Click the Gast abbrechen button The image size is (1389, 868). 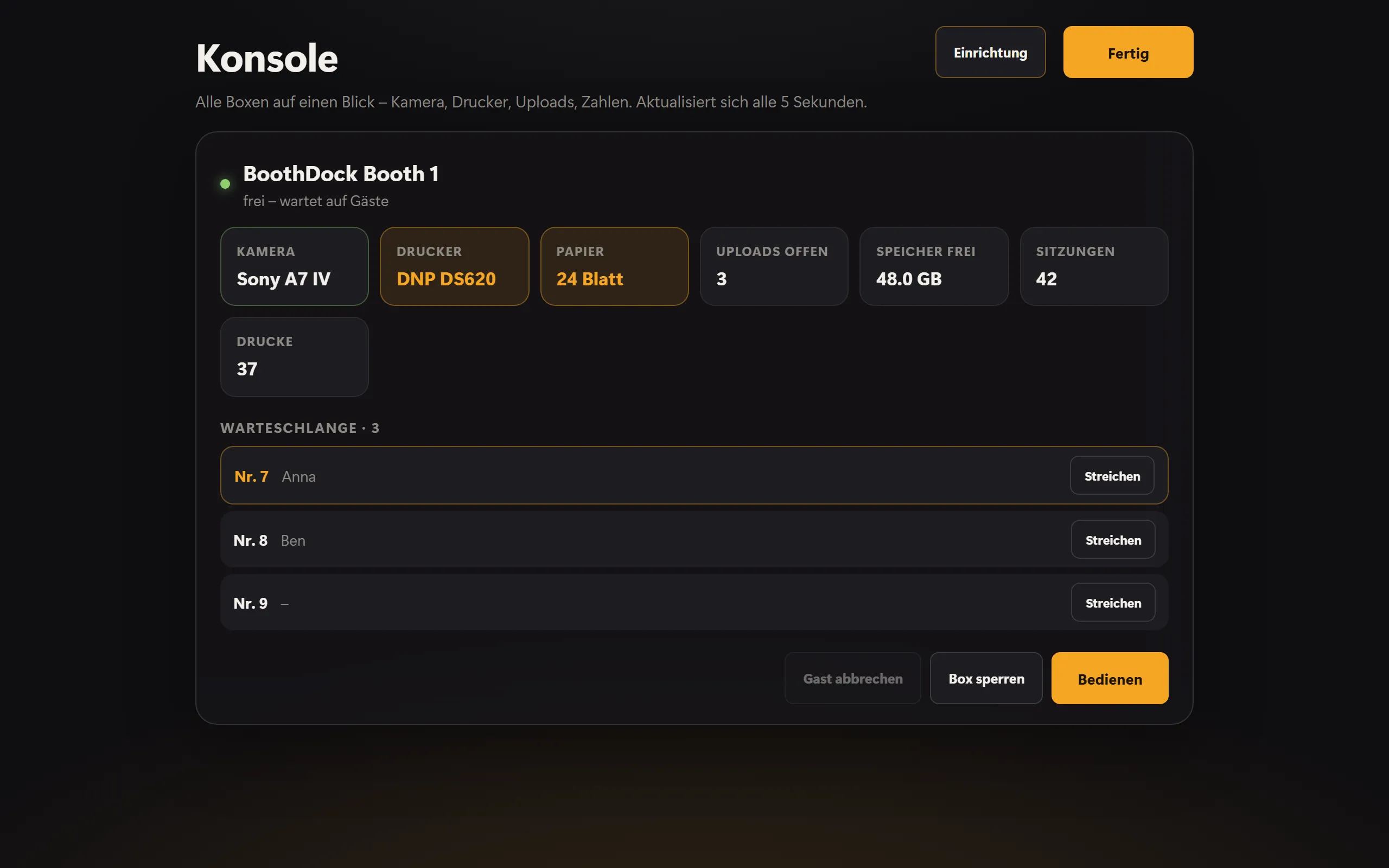852,678
